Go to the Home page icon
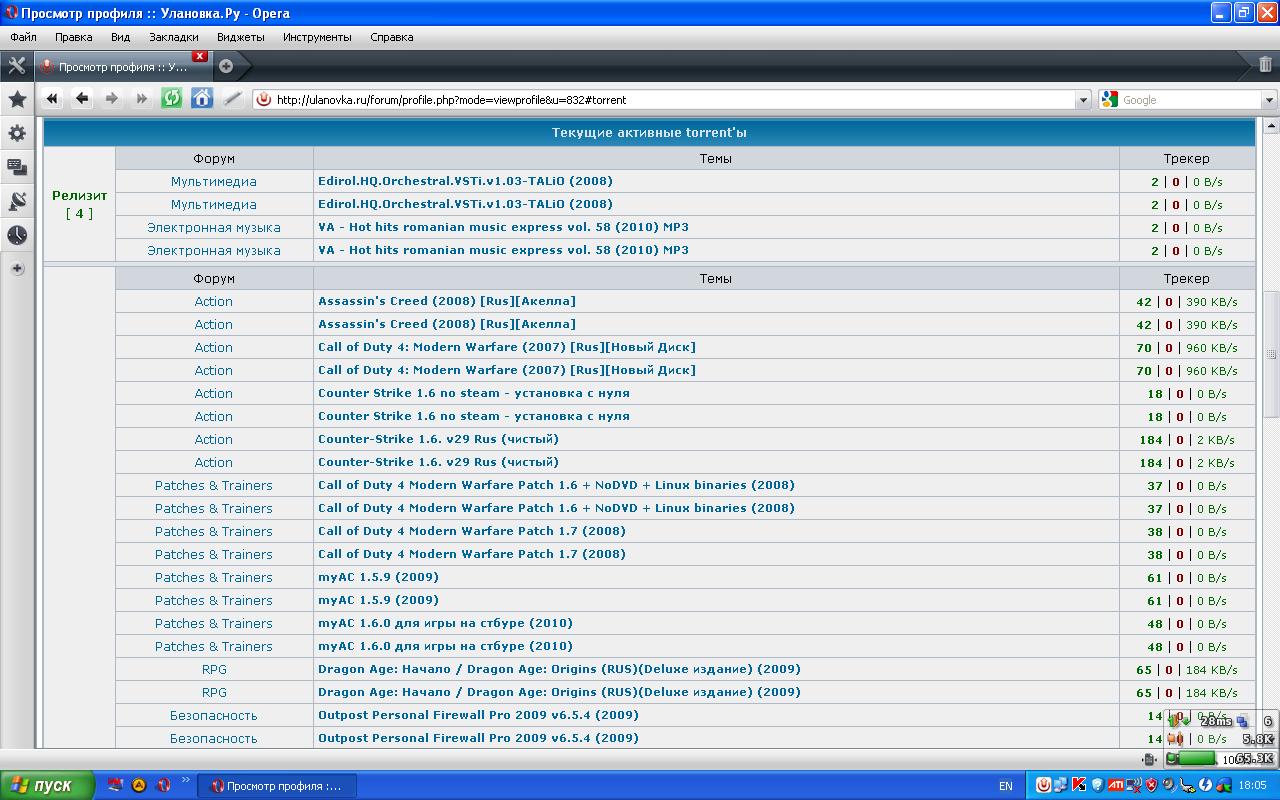Image resolution: width=1280 pixels, height=800 pixels. click(x=202, y=98)
